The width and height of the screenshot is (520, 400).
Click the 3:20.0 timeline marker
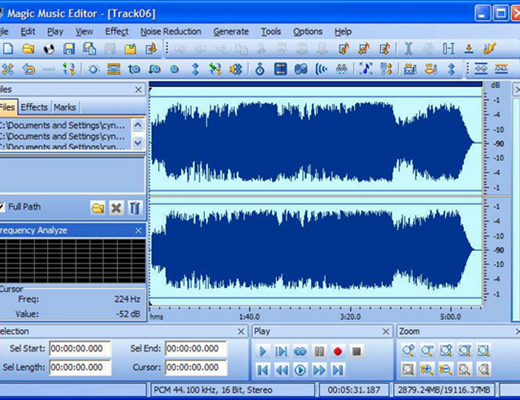(350, 317)
